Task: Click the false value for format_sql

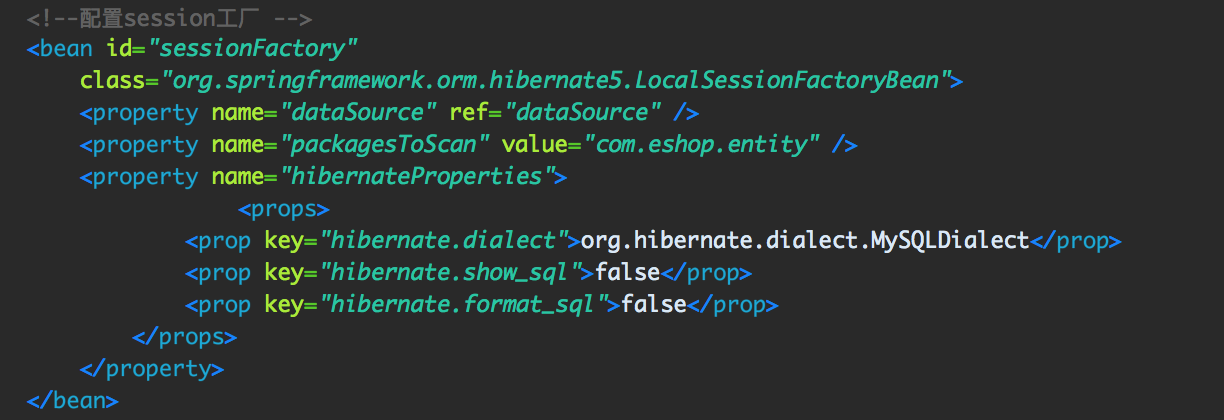Action: [653, 304]
